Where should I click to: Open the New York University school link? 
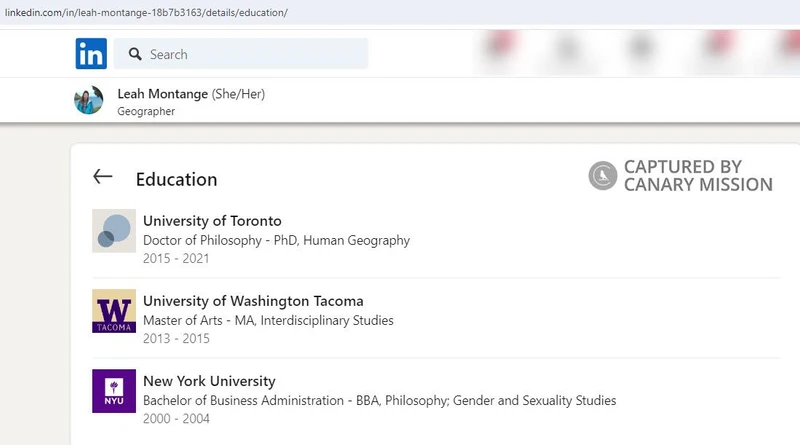209,381
